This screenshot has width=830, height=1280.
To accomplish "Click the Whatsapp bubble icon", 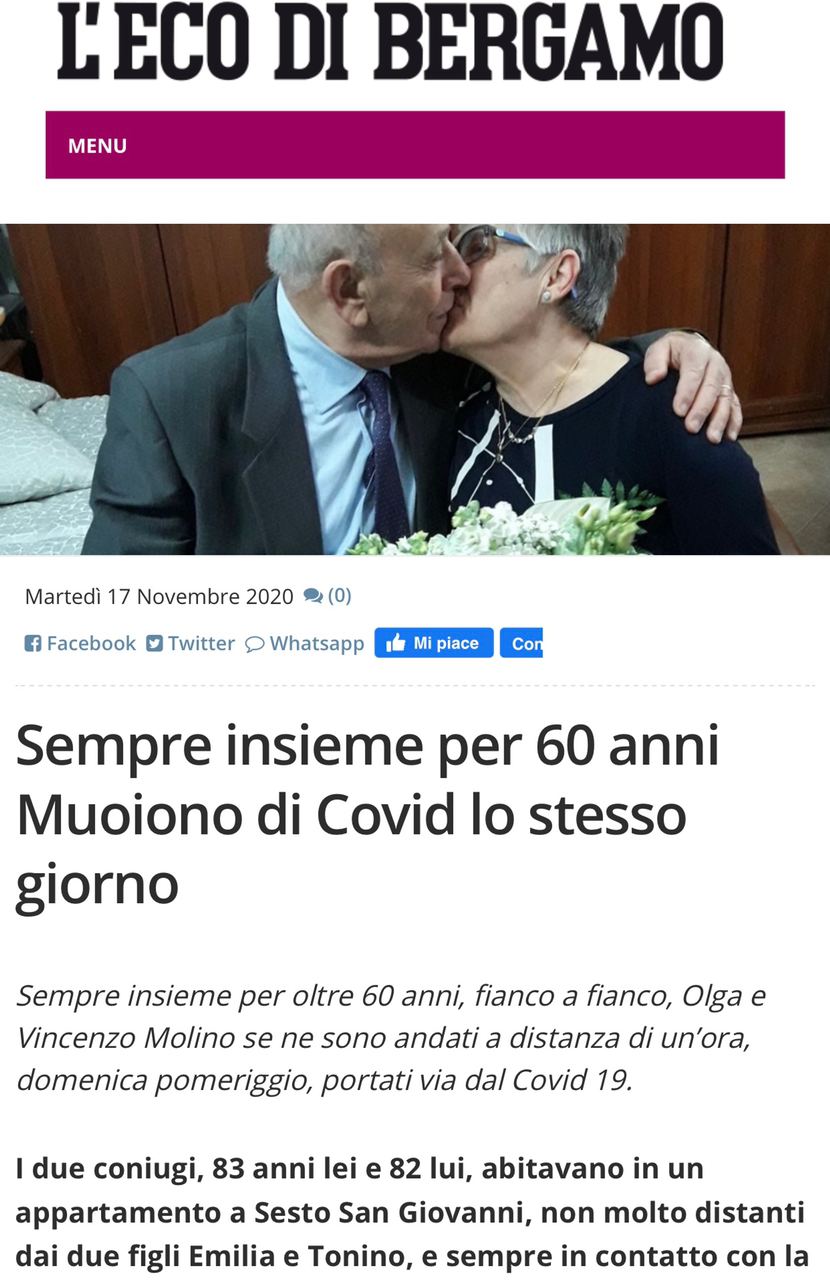I will click(255, 644).
